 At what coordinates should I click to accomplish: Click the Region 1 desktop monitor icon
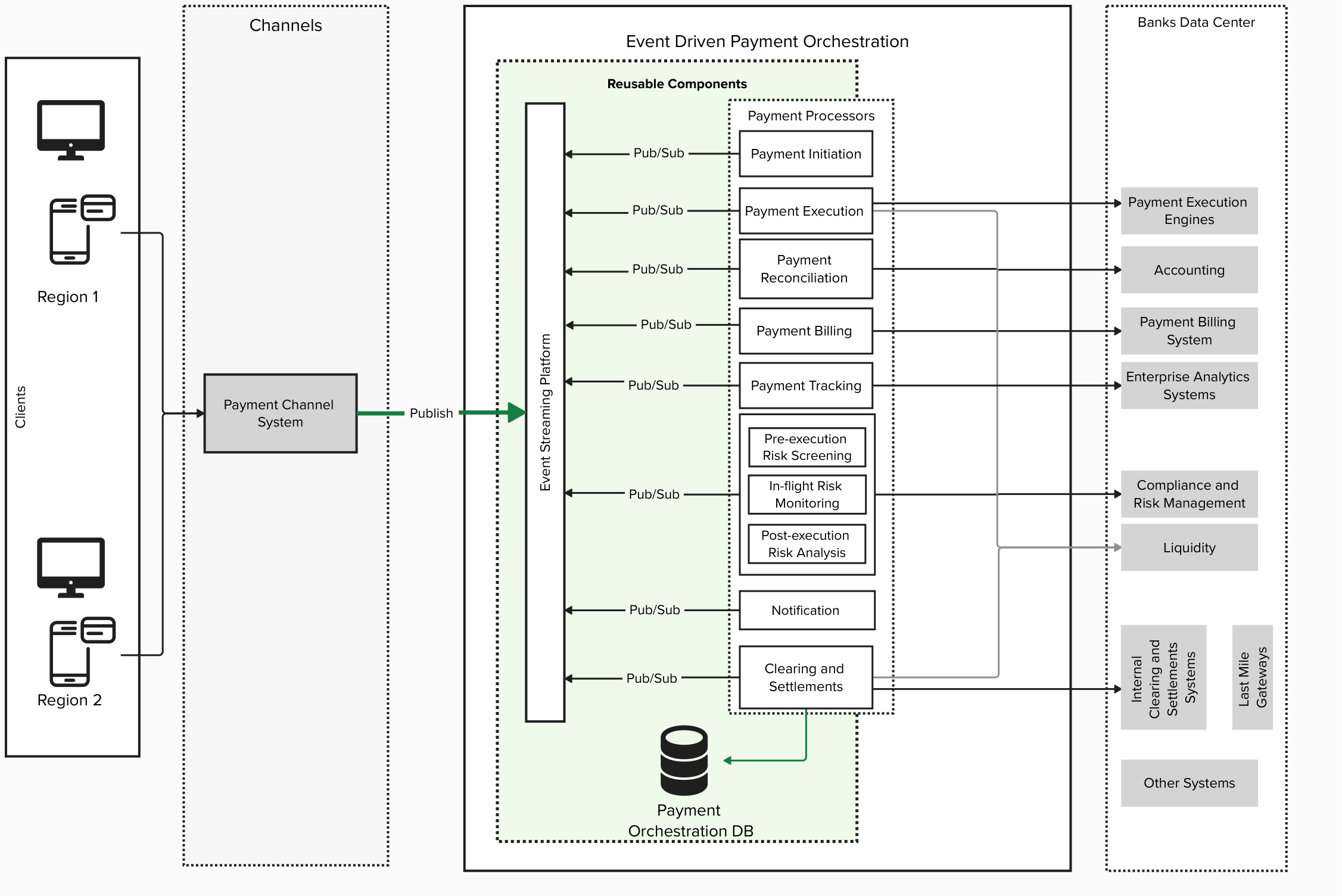point(71,129)
